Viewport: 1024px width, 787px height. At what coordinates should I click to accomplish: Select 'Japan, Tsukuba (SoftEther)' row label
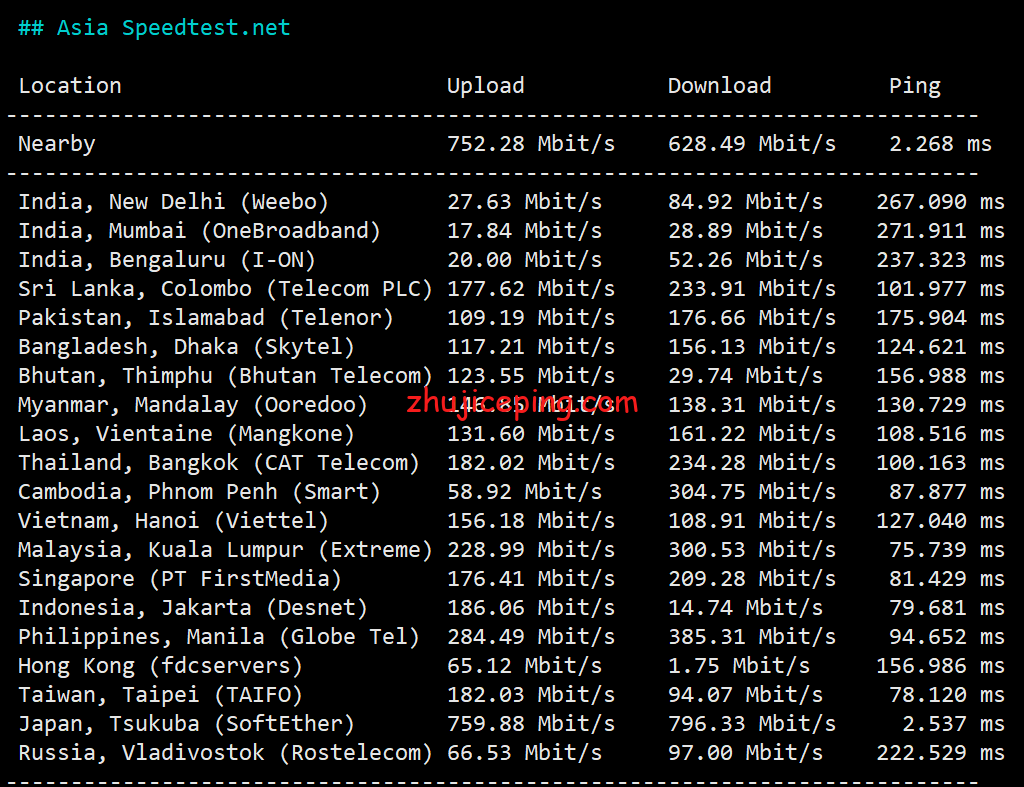tap(186, 724)
